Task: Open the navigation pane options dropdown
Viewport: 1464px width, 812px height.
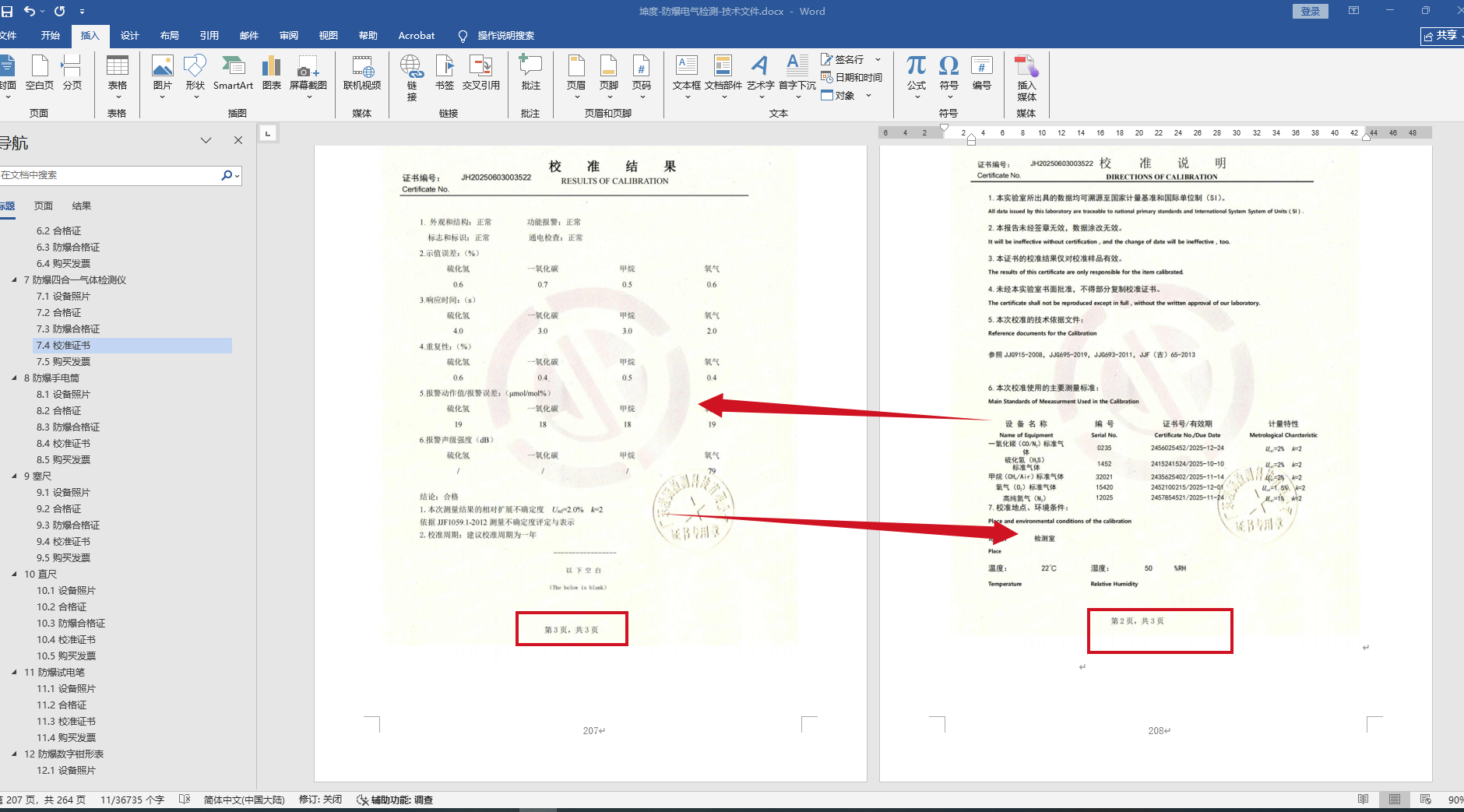Action: pyautogui.click(x=206, y=141)
